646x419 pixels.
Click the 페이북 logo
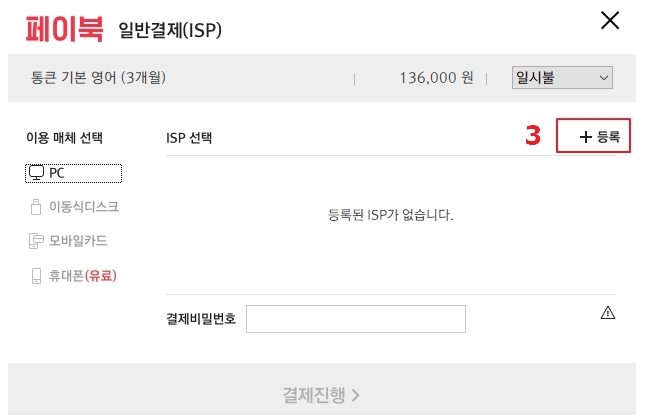[64, 29]
